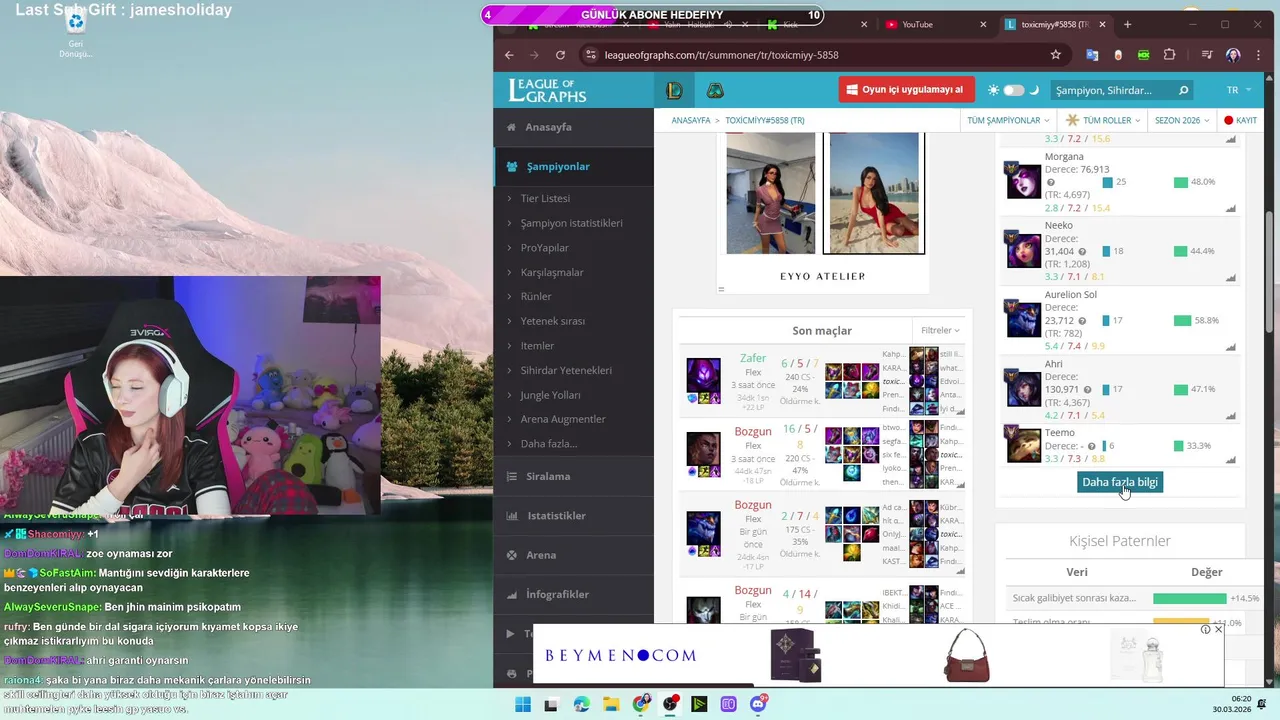Image resolution: width=1280 pixels, height=720 pixels.
Task: Open new browser tab
Action: click(x=1128, y=24)
